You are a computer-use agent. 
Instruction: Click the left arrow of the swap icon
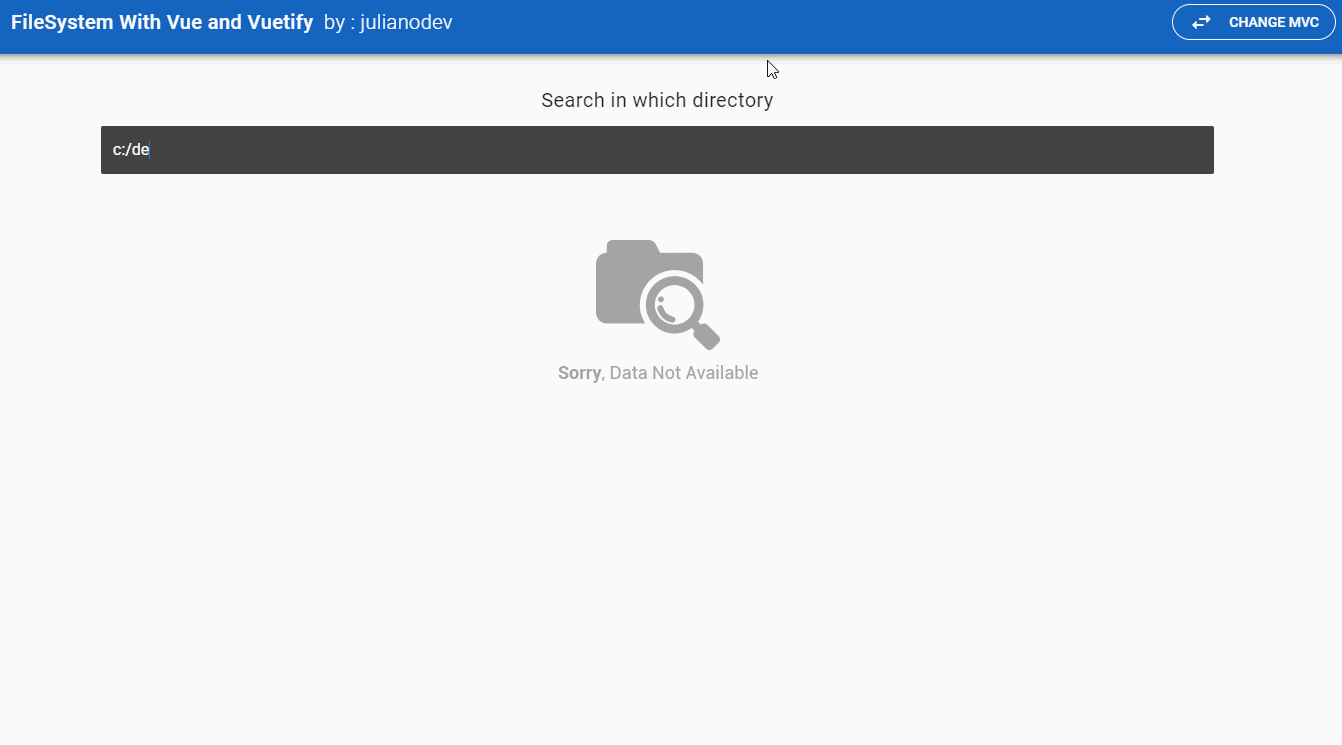pyautogui.click(x=1195, y=24)
